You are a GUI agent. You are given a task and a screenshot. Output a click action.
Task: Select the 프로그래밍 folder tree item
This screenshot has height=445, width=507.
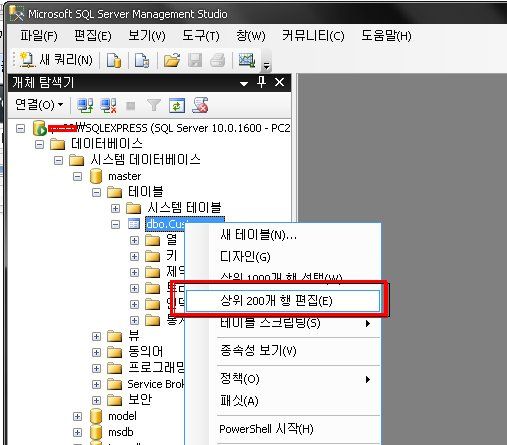tap(156, 368)
